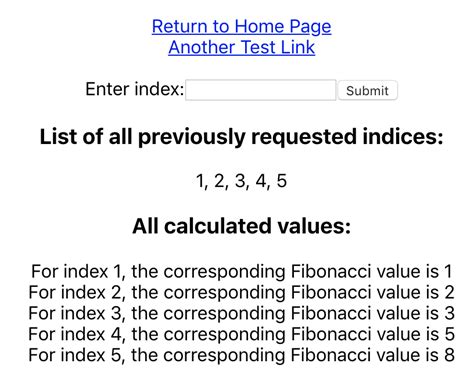Click number 5 in requested indices list
The width and height of the screenshot is (474, 374).
click(x=282, y=181)
